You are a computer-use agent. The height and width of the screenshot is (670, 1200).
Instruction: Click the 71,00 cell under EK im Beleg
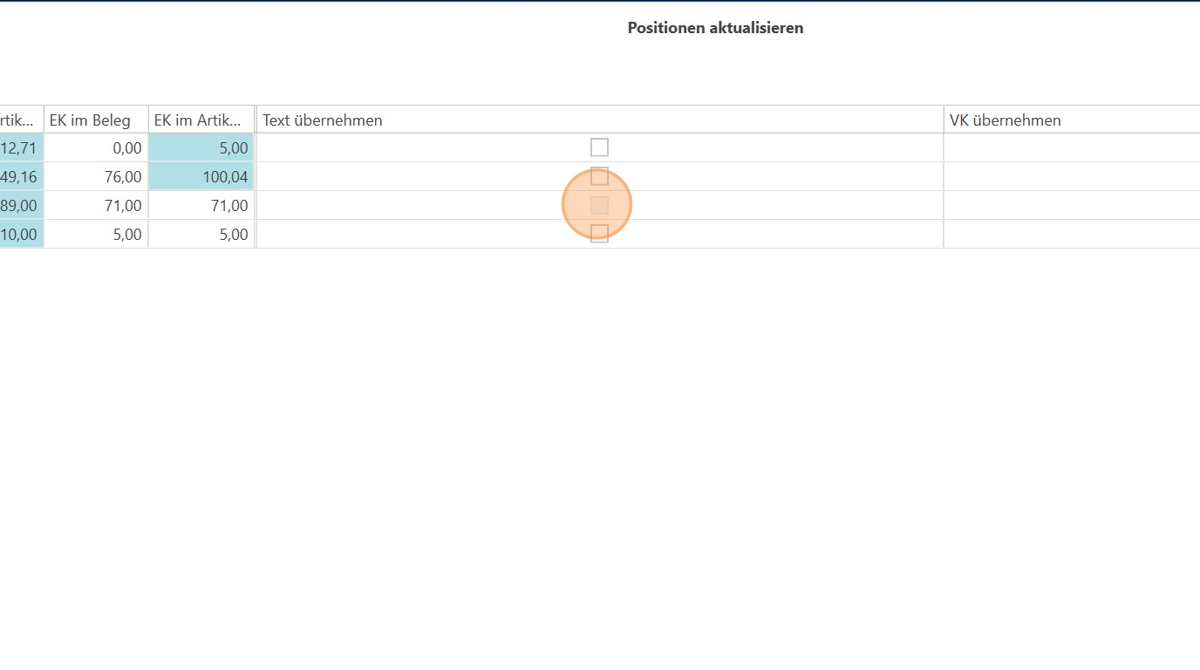pyautogui.click(x=96, y=206)
